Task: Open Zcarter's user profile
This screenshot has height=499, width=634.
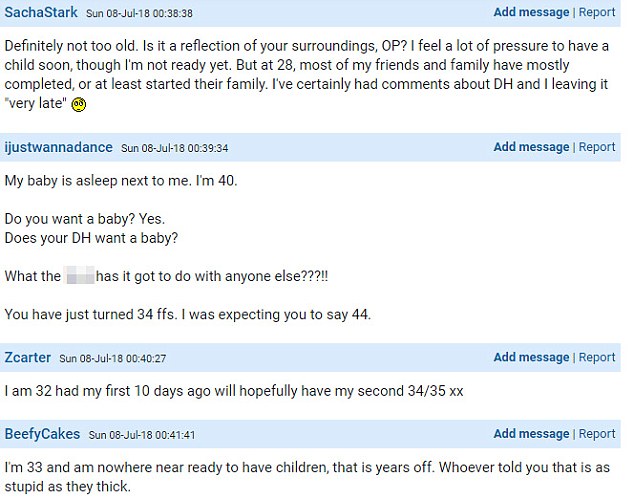Action: (27, 357)
